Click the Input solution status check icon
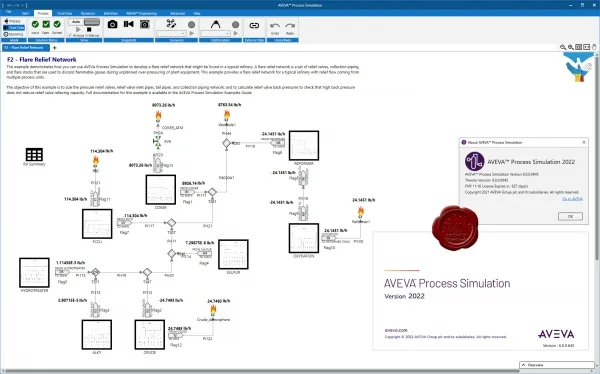Viewport: 600px width, 374px height. click(35, 24)
